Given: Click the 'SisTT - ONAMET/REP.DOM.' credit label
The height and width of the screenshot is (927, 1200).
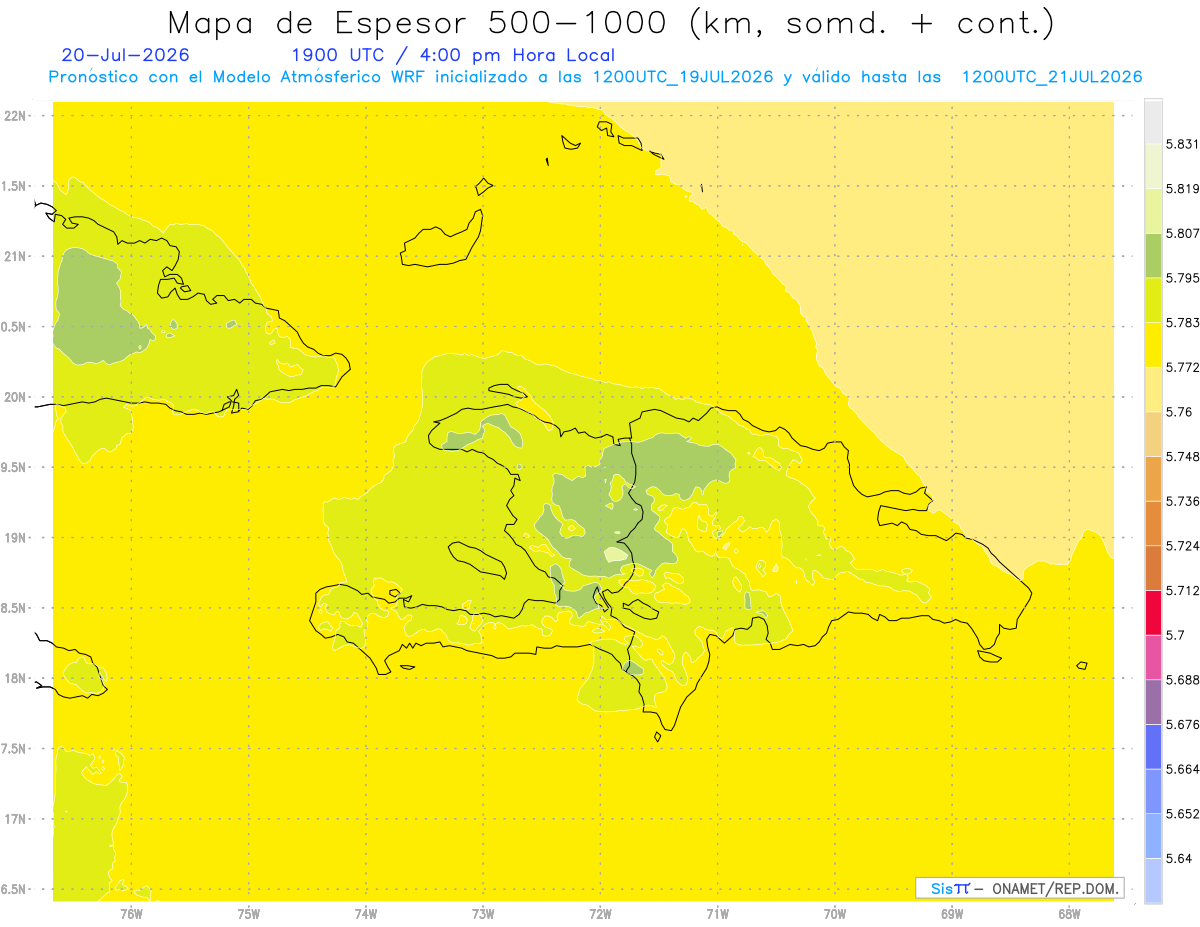Looking at the screenshot, I should (1019, 888).
